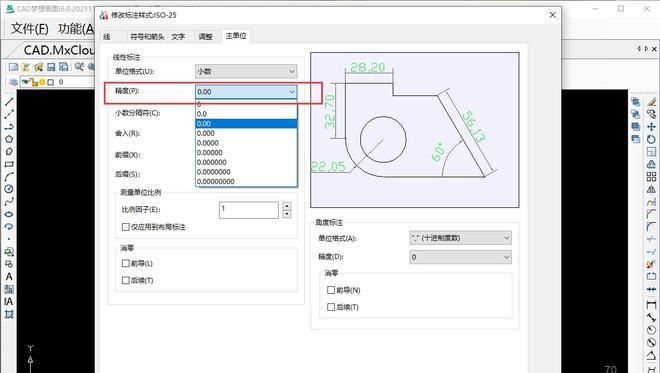Open the layer manager icon
Screen dimensions: 660x373
[x=13, y=82]
